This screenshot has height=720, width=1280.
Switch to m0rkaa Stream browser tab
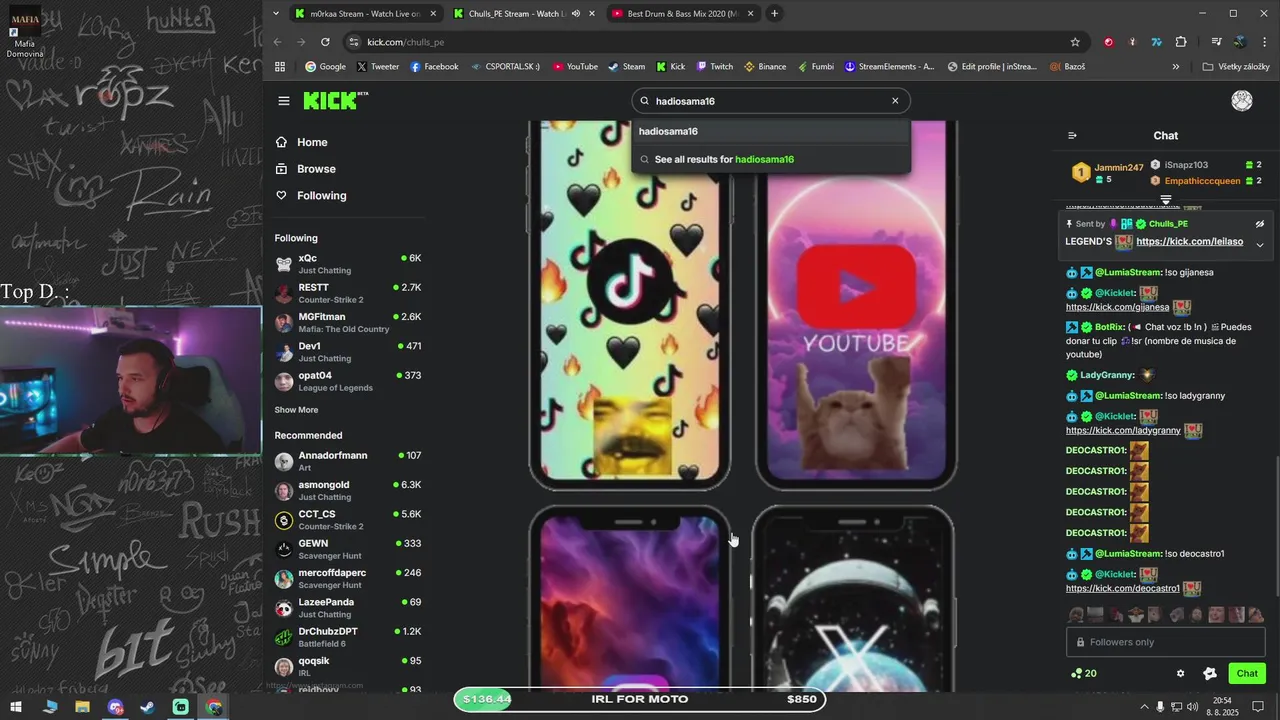pyautogui.click(x=365, y=14)
